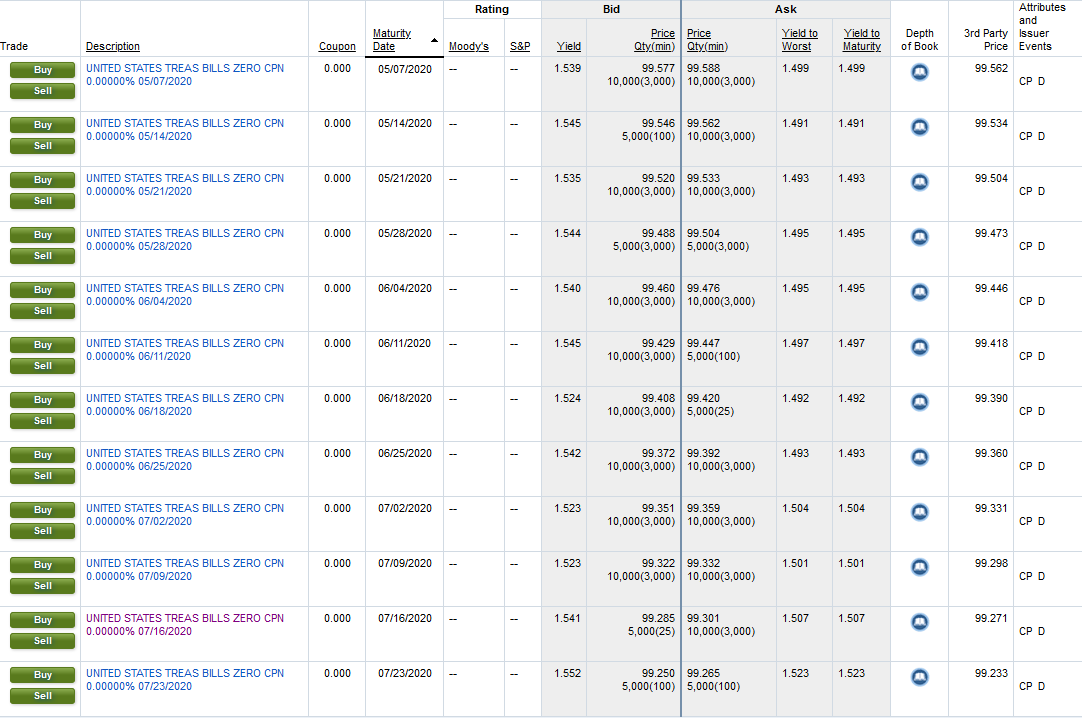Viewport: 1082px width, 718px height.
Task: Select 3rd party price 99.446
Action: [x=991, y=288]
